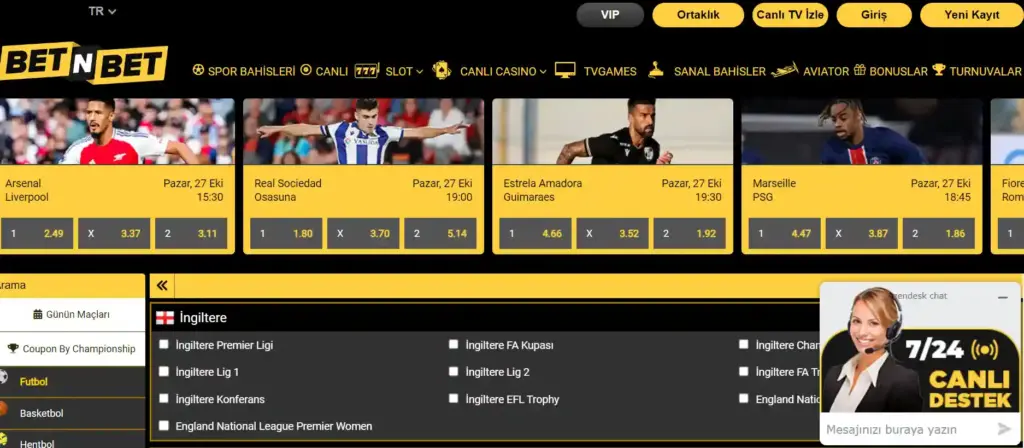
Task: Check the İngiltere Premier Ligi checkbox
Action: (x=164, y=344)
